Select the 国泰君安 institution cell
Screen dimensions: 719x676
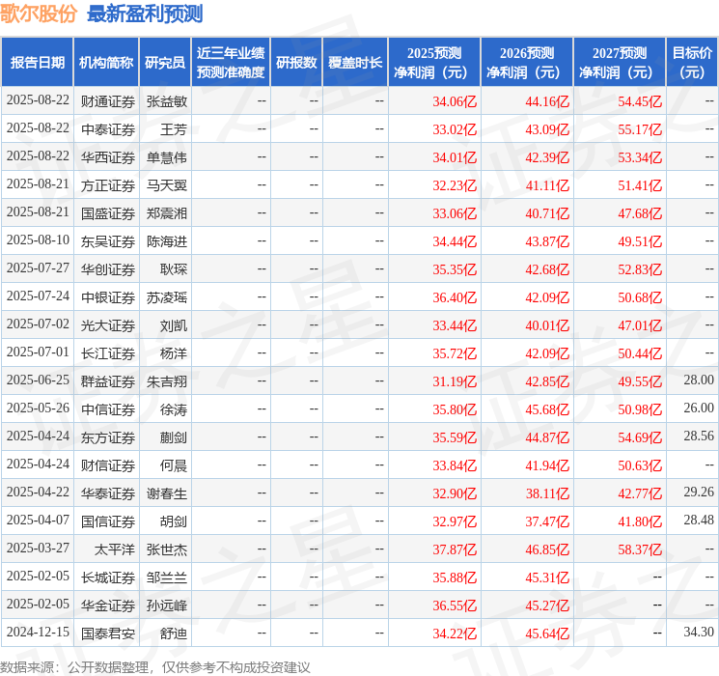click(x=108, y=633)
